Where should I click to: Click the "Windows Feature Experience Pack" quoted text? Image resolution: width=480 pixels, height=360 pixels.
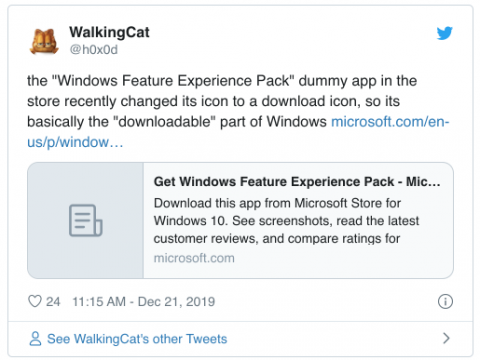[173, 81]
